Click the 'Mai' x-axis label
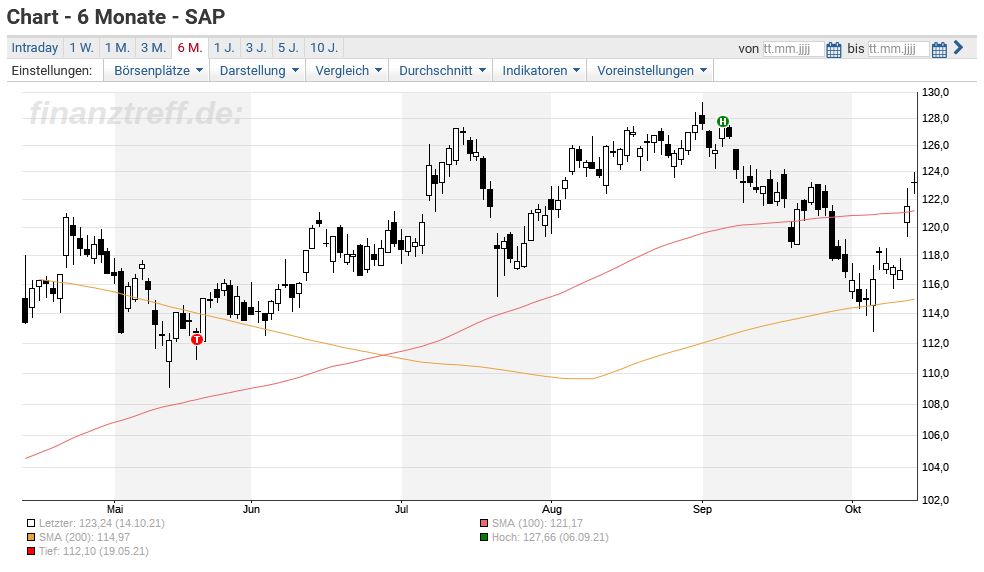Screen dimensions: 984x572 click(115, 509)
